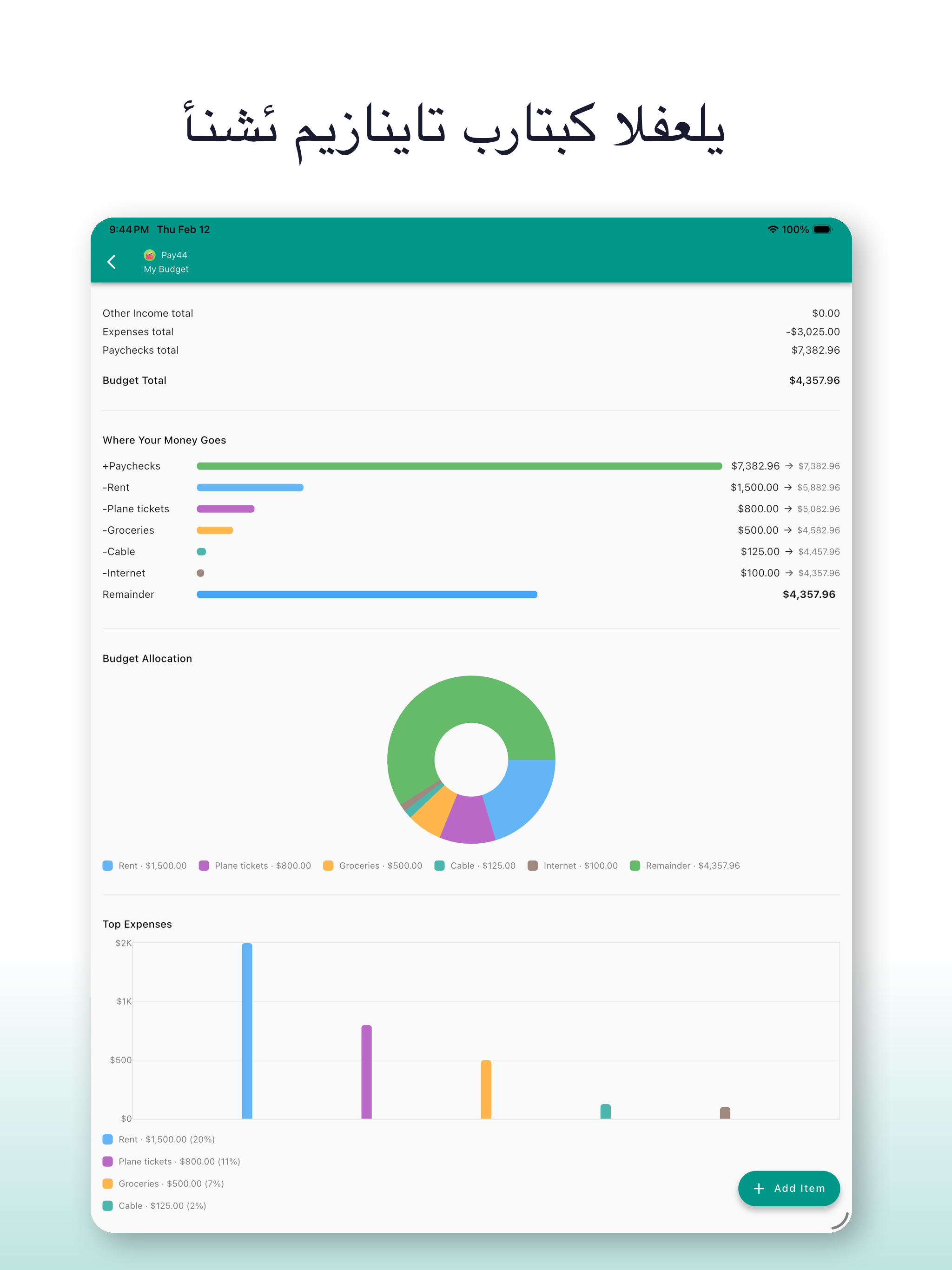Screen dimensions: 952x1270
Task: Click the teal Cable chart column
Action: (606, 1111)
